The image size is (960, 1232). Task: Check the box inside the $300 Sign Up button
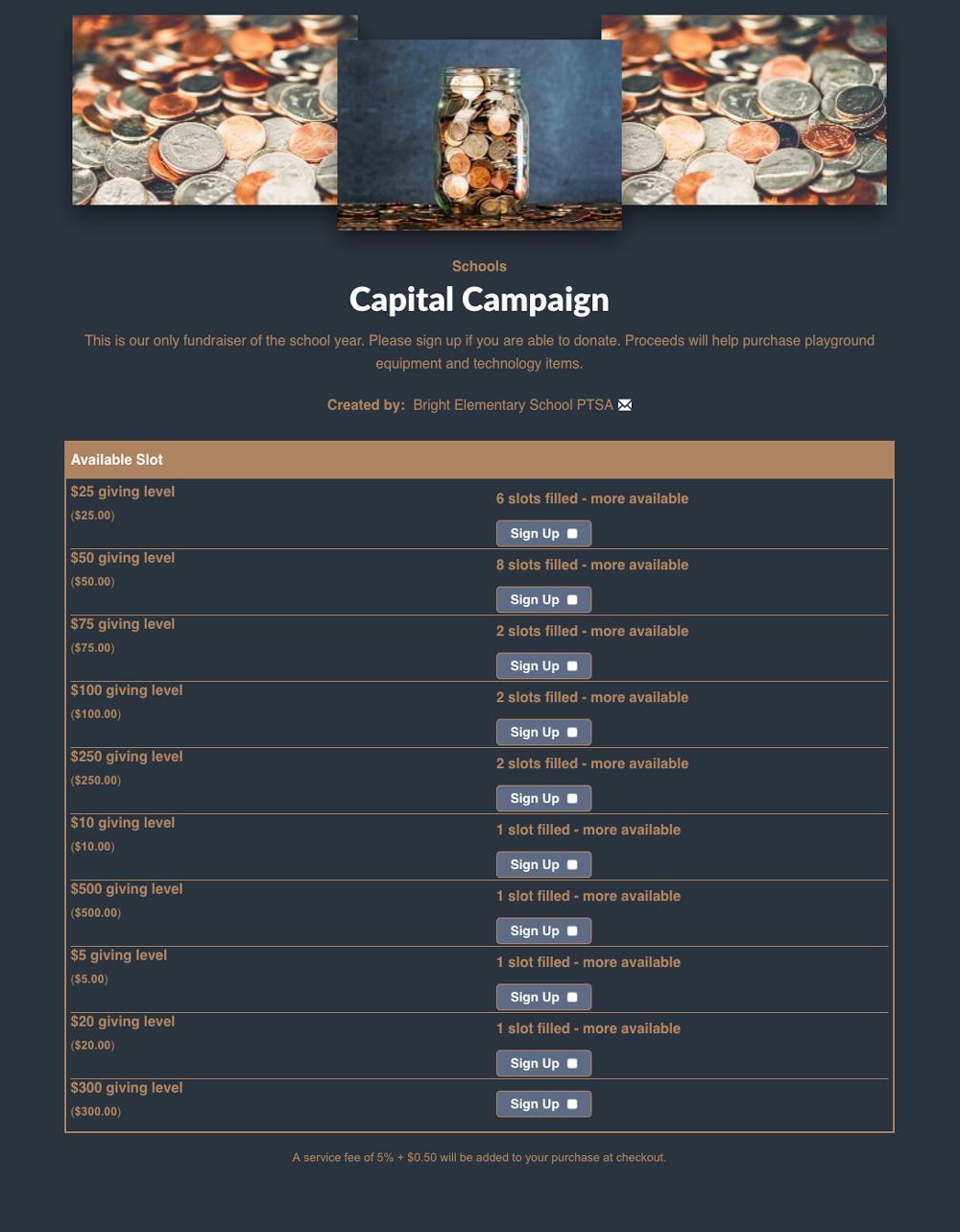pyautogui.click(x=571, y=1103)
